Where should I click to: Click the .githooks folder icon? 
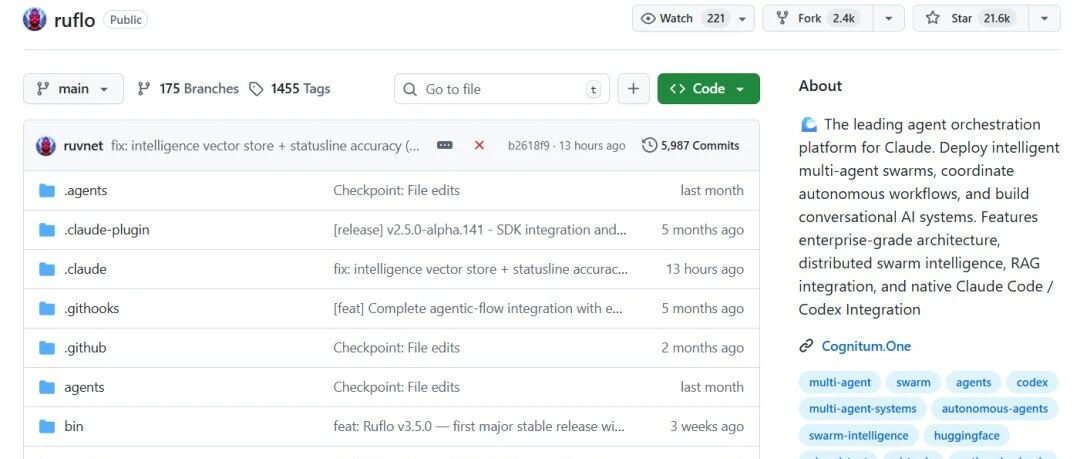47,309
